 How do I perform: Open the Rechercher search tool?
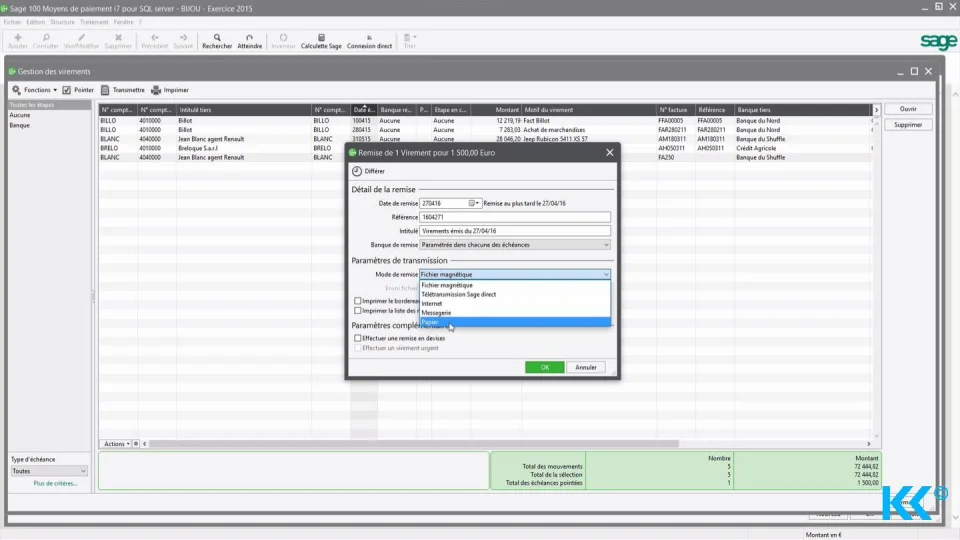point(217,41)
